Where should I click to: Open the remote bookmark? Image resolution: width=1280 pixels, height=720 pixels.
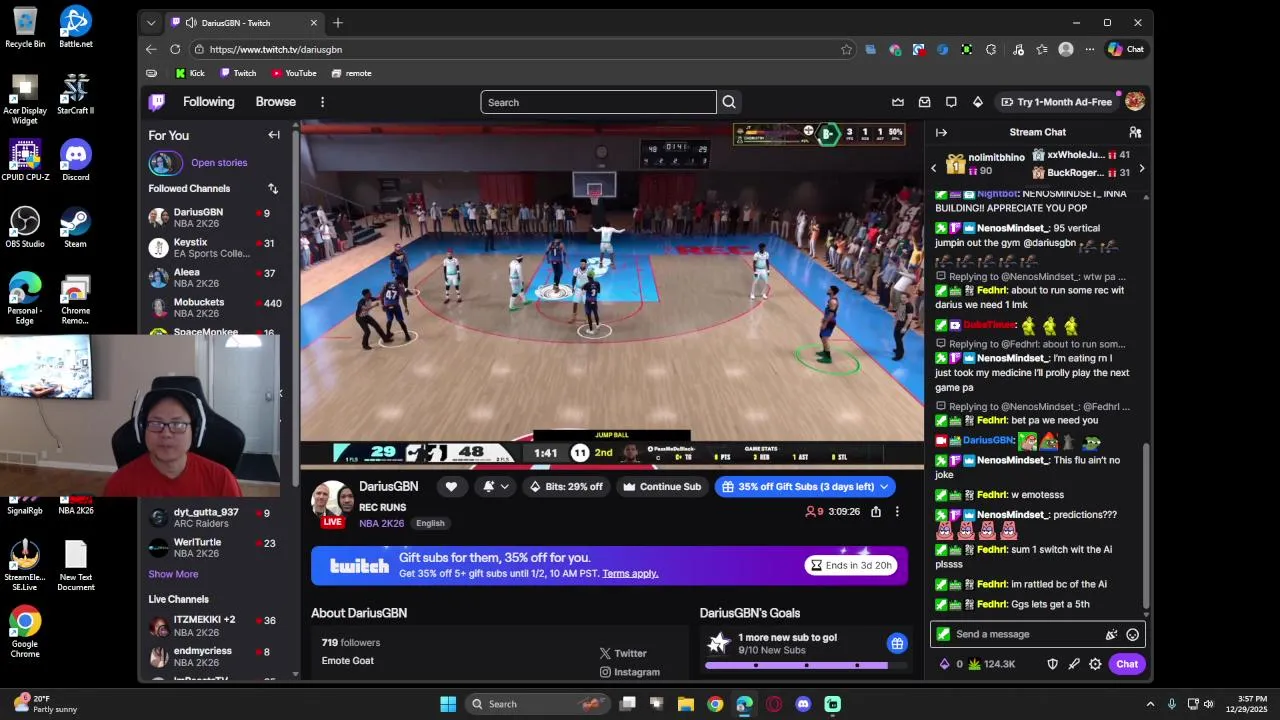pyautogui.click(x=352, y=73)
